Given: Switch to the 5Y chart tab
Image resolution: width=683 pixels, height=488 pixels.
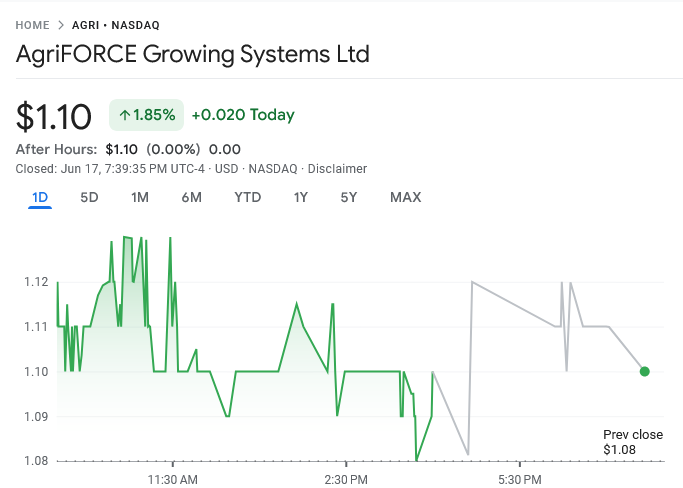Looking at the screenshot, I should coord(348,197).
